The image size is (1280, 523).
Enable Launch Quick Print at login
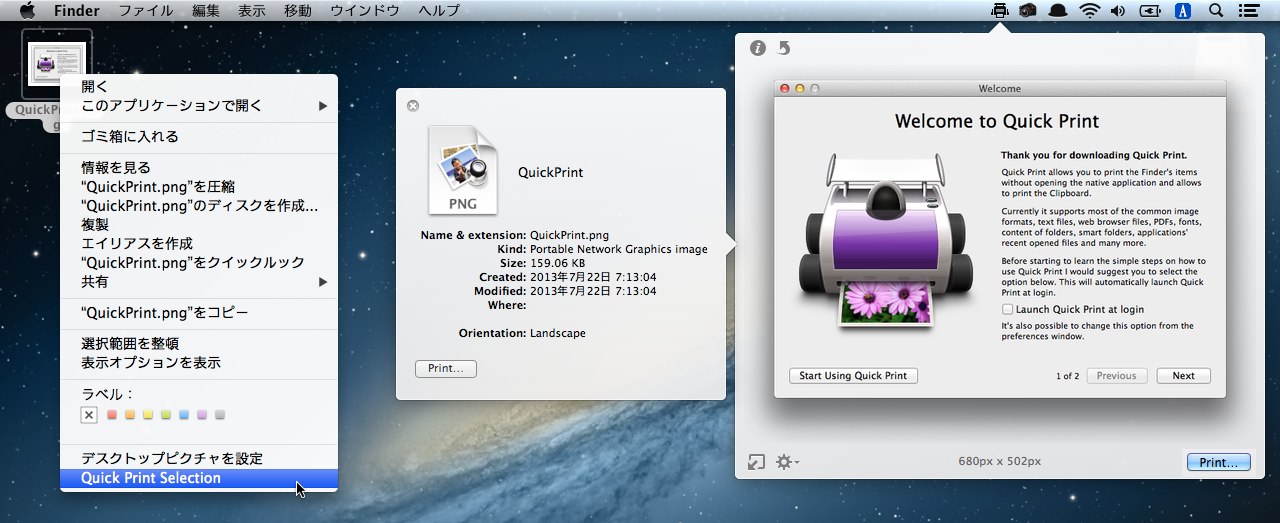click(1007, 310)
